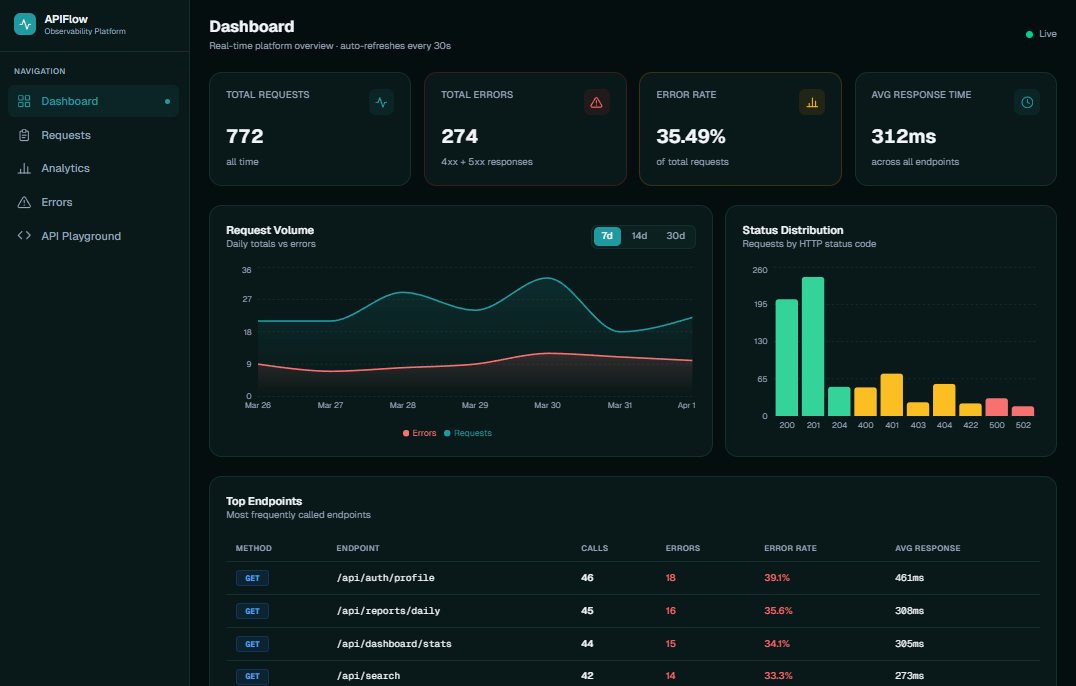This screenshot has height=686, width=1076.
Task: Click the GET badge for /api/auth/profile
Action: (x=253, y=578)
